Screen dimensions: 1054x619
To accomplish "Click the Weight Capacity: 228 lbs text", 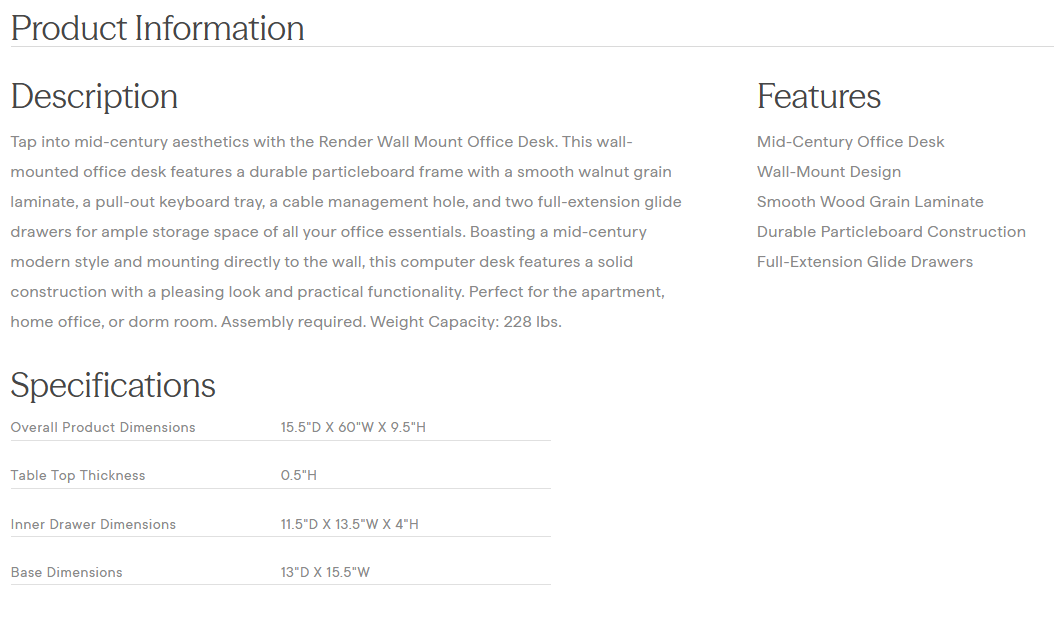I will [x=466, y=322].
